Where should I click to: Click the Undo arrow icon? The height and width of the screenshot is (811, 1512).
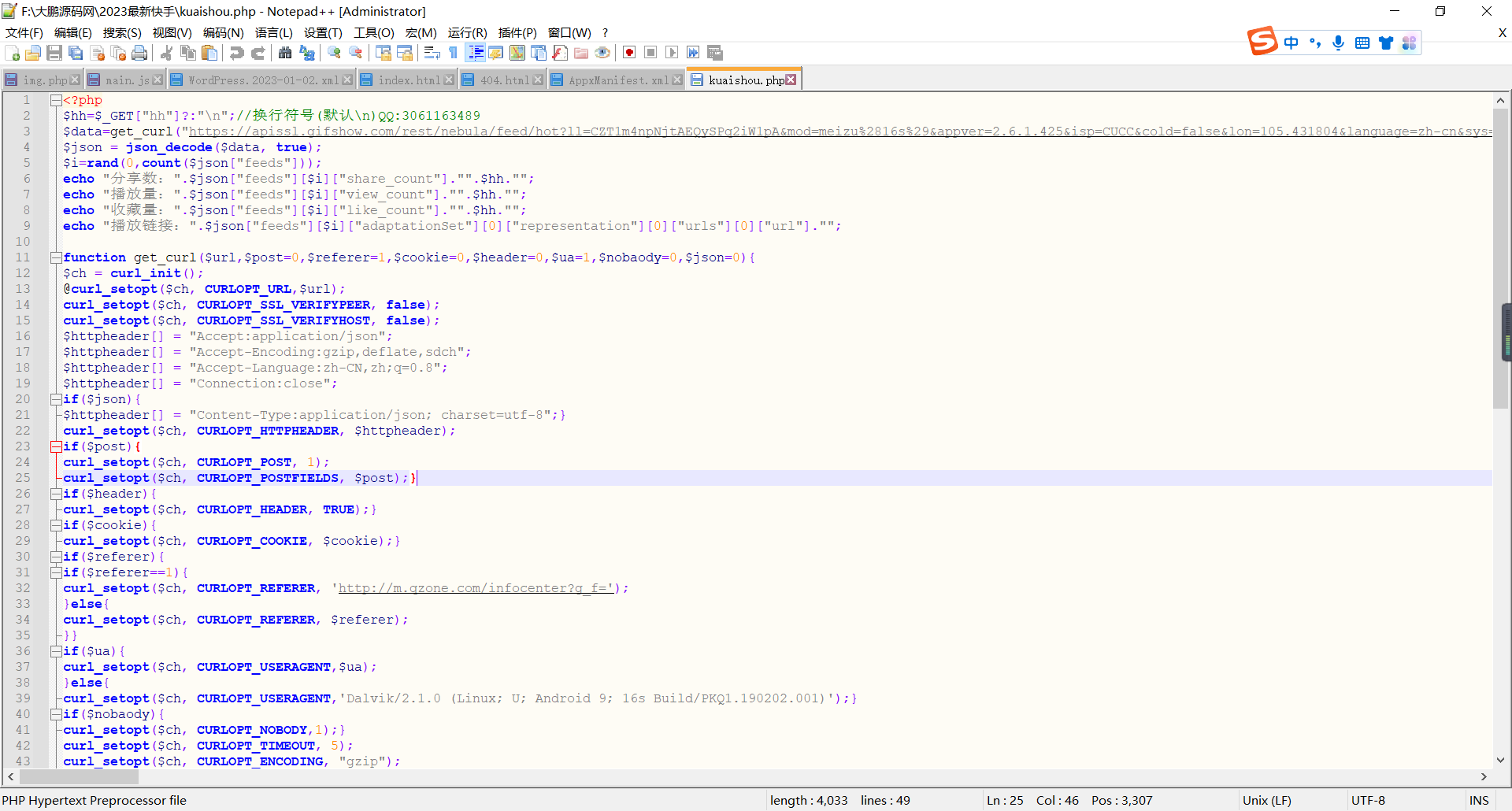pyautogui.click(x=236, y=53)
